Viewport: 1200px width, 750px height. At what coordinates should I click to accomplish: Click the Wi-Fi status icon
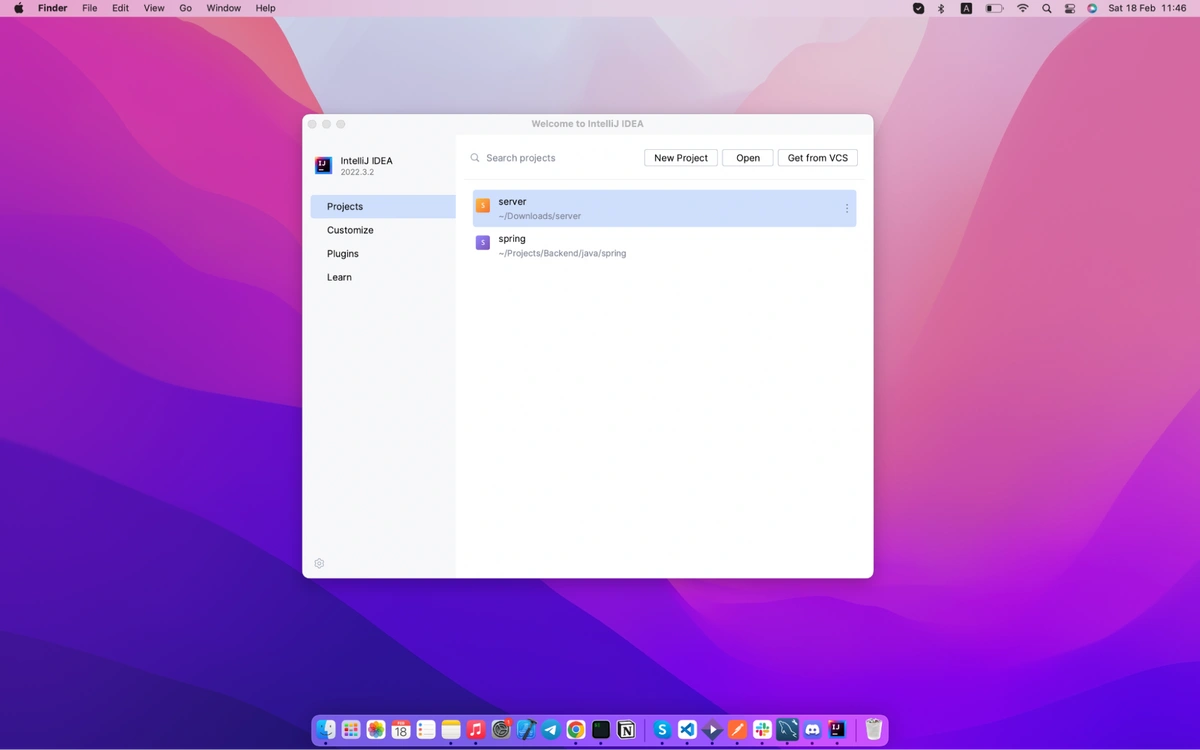click(1022, 8)
